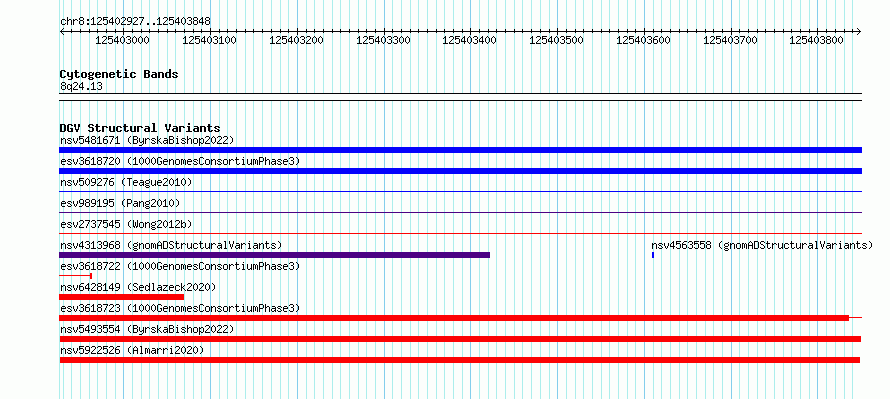The width and height of the screenshot is (890, 399).
Task: Select the esv3618722 1000GenomesConsortiumPhase3 label
Action: tap(180, 266)
